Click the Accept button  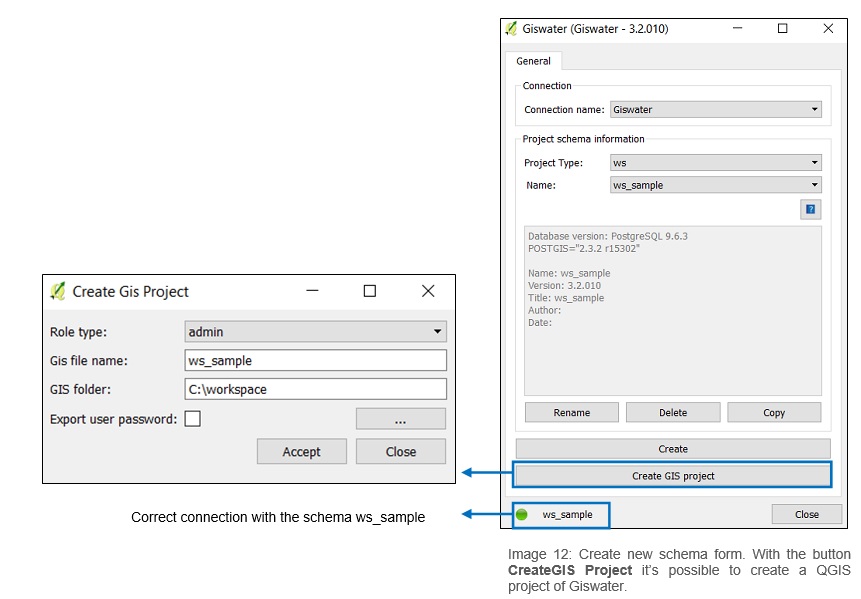coord(301,451)
